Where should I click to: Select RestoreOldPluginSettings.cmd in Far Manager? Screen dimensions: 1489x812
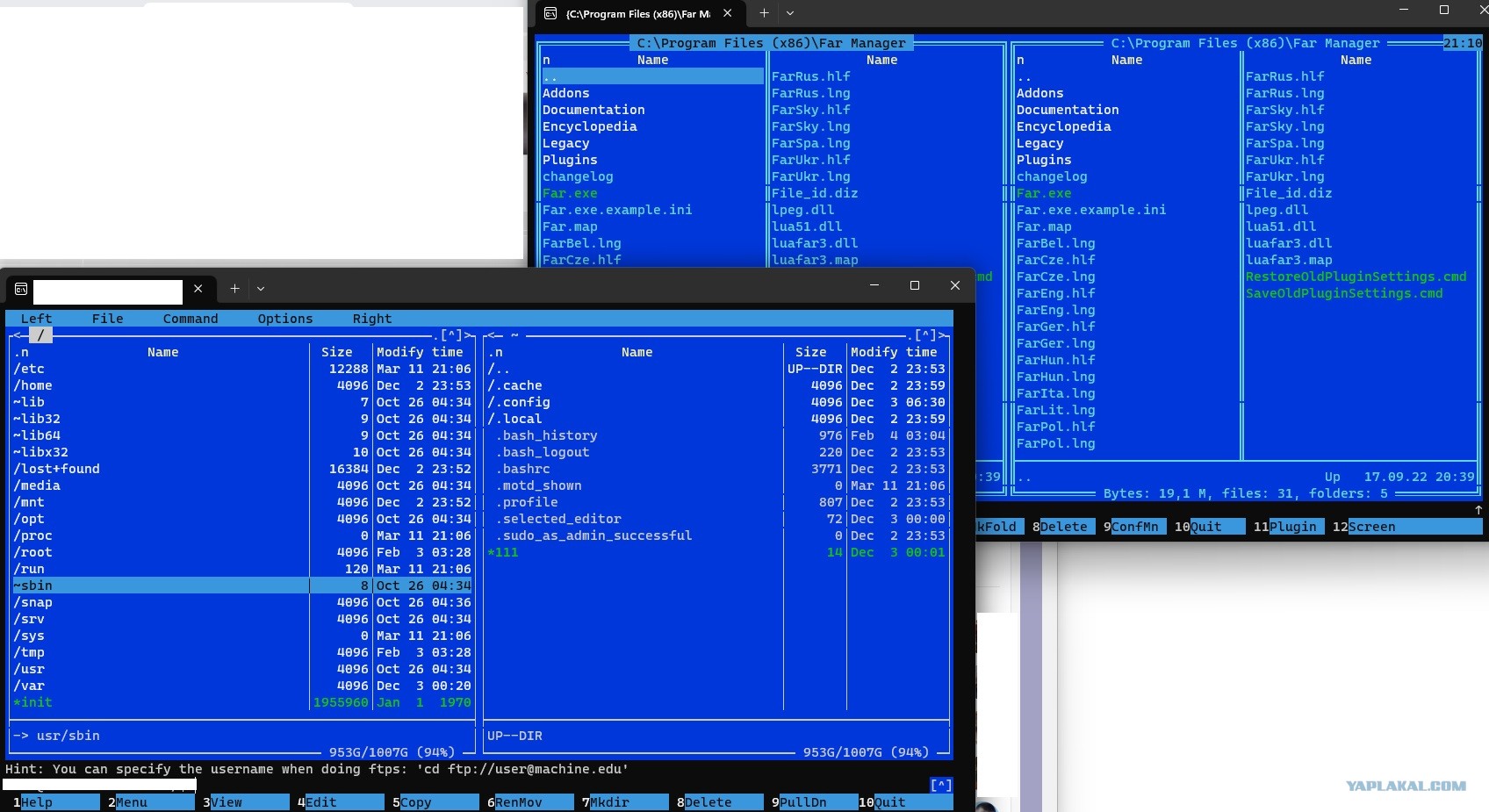point(1356,277)
